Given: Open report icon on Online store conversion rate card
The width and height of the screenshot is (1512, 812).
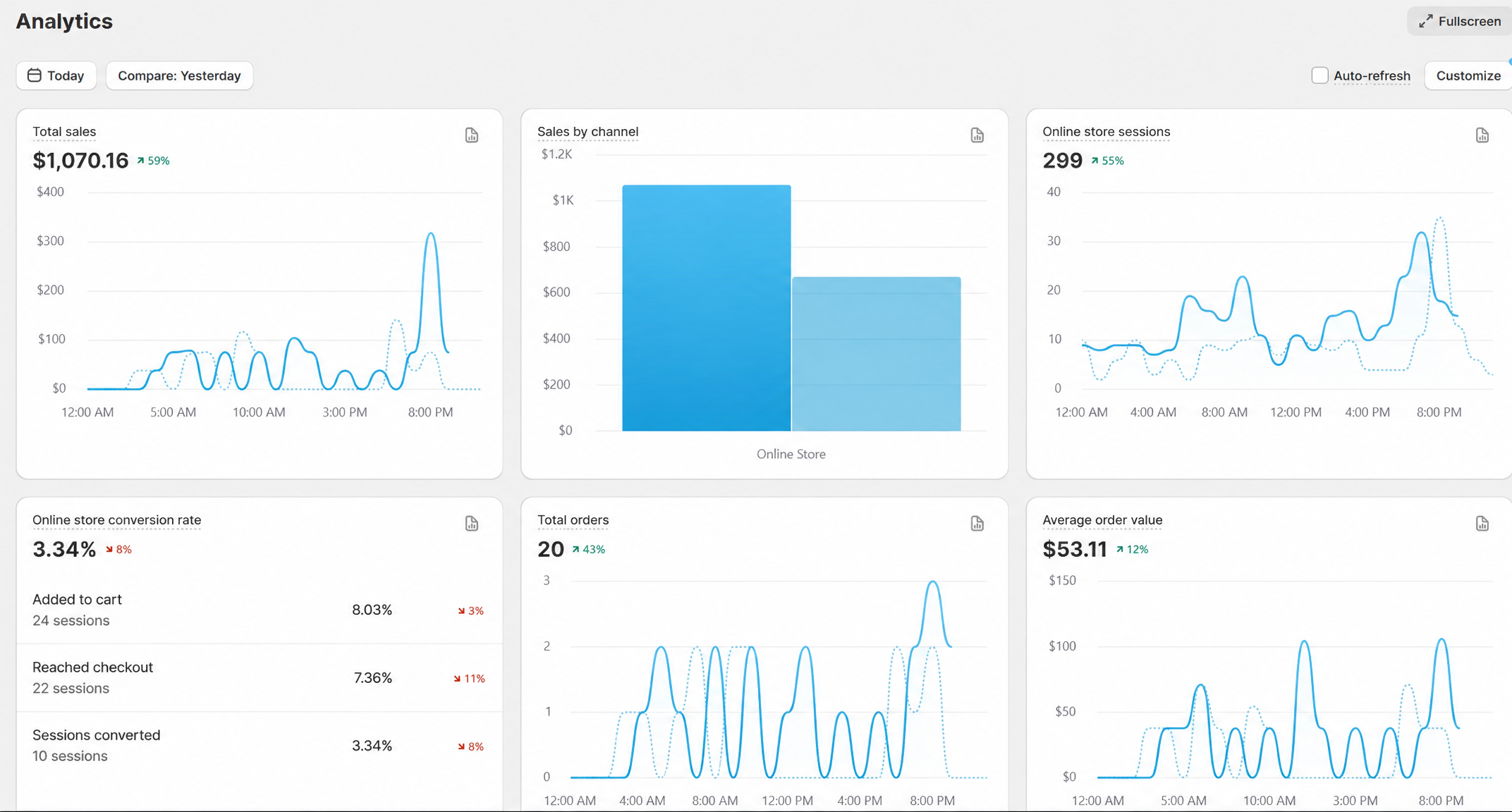Looking at the screenshot, I should (x=472, y=524).
